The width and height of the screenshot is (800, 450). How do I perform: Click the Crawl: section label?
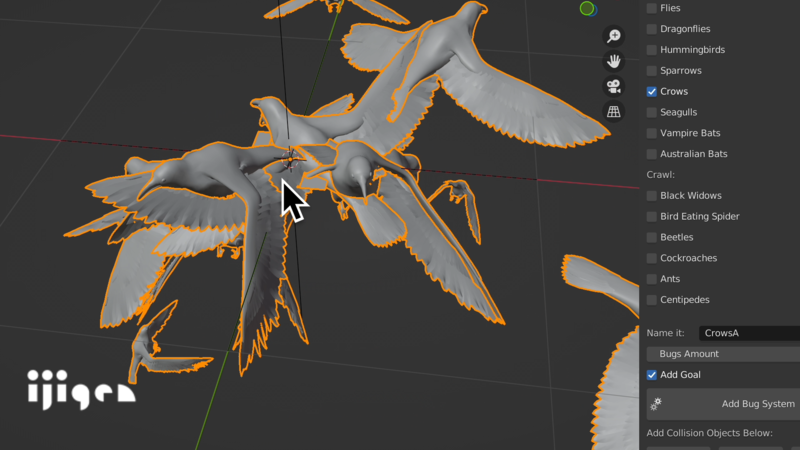pyautogui.click(x=660, y=174)
